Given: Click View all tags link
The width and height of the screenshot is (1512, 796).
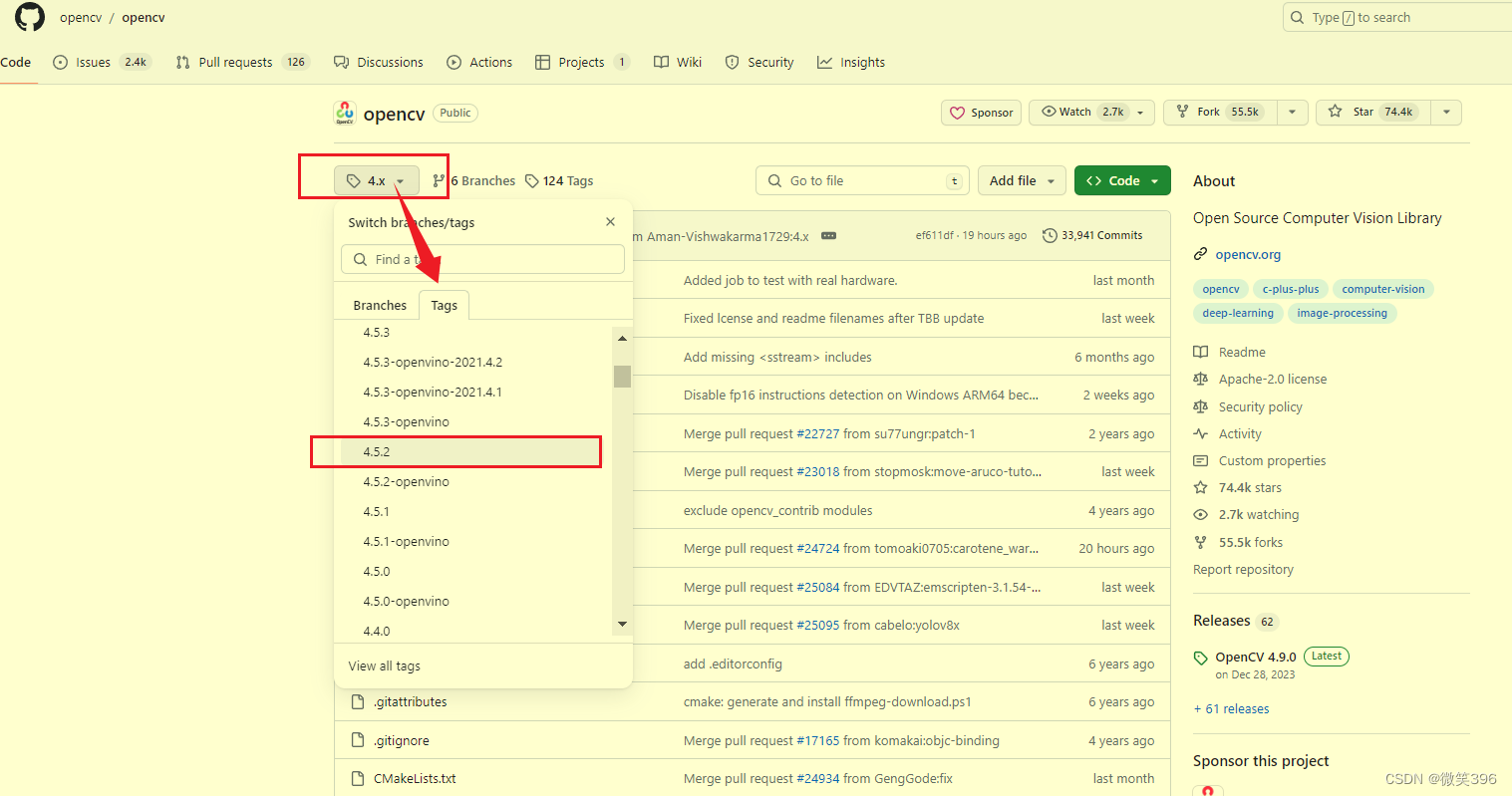Looking at the screenshot, I should tap(385, 665).
